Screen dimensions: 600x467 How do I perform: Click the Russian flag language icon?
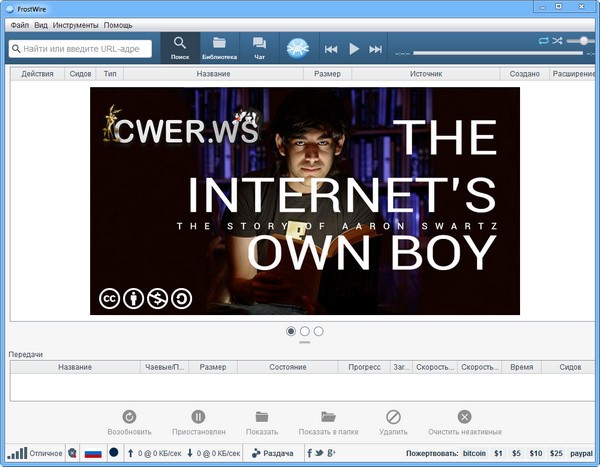tap(93, 453)
